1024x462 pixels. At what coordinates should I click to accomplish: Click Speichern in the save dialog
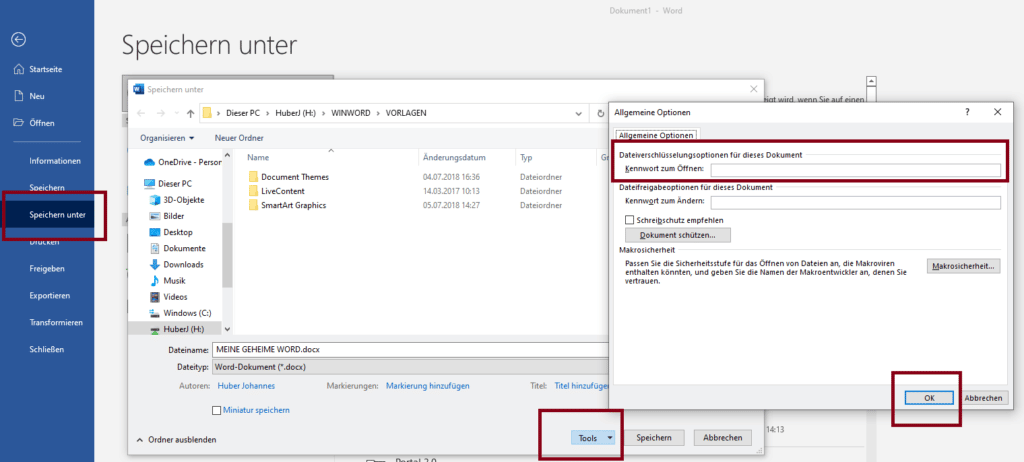655,438
